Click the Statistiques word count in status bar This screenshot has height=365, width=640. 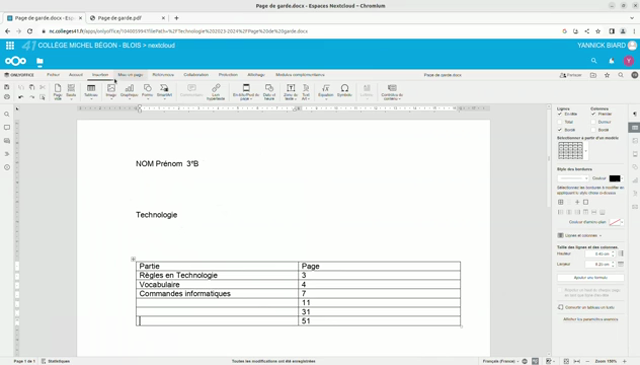pyautogui.click(x=56, y=361)
